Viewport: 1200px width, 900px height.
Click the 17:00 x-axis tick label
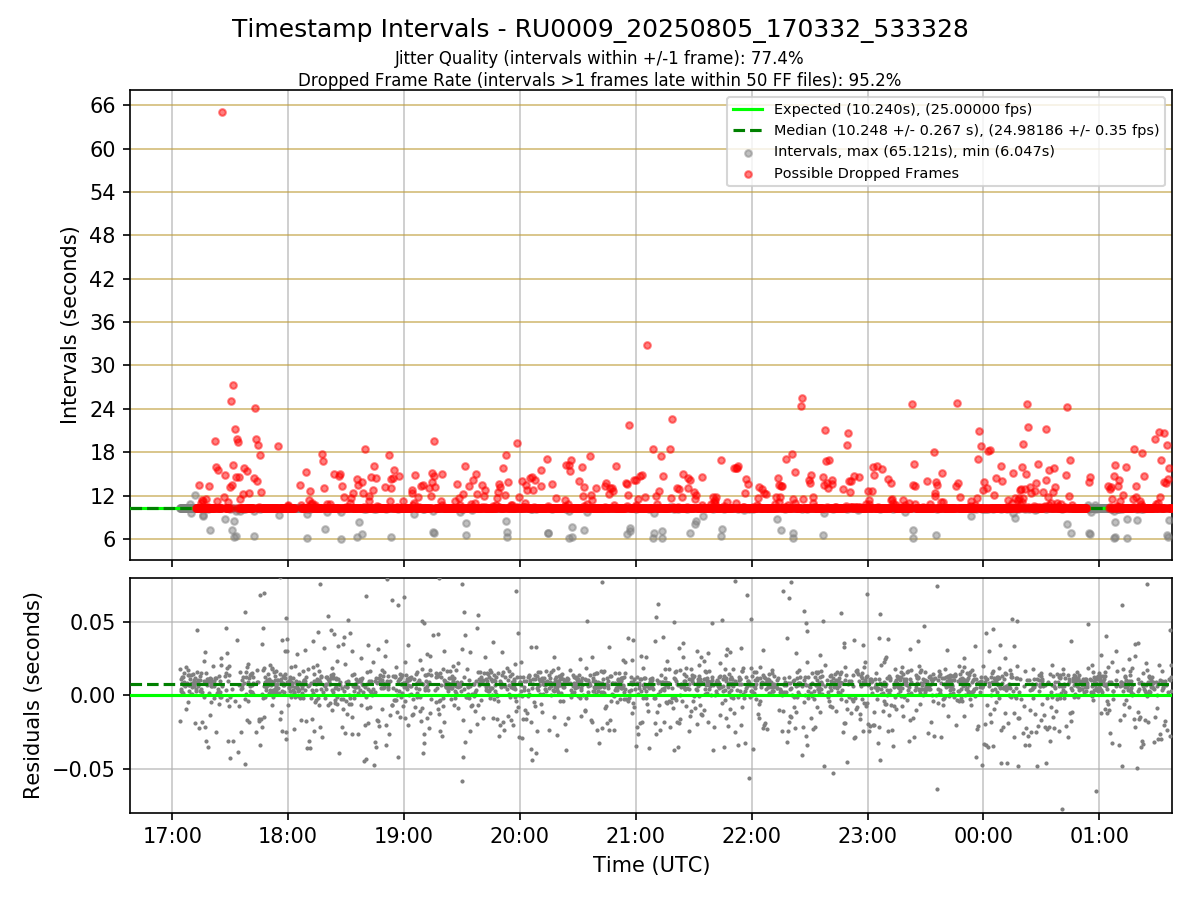172,835
